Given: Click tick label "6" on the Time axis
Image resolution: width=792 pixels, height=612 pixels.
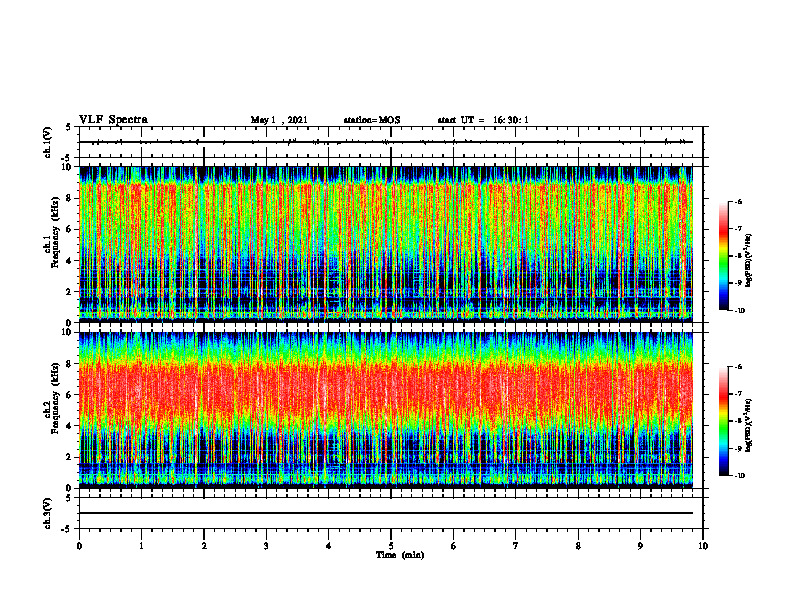Looking at the screenshot, I should tap(454, 546).
